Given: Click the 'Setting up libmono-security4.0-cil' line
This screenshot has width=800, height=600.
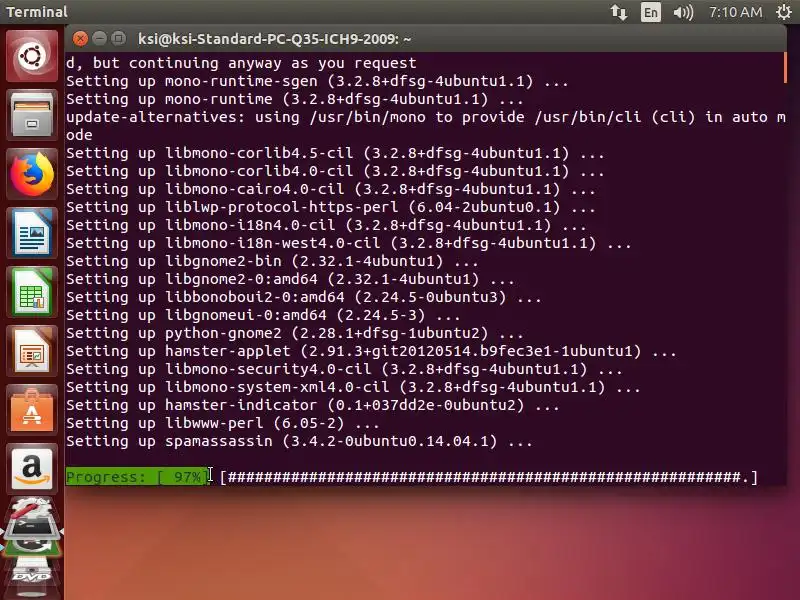Looking at the screenshot, I should click(x=344, y=369).
